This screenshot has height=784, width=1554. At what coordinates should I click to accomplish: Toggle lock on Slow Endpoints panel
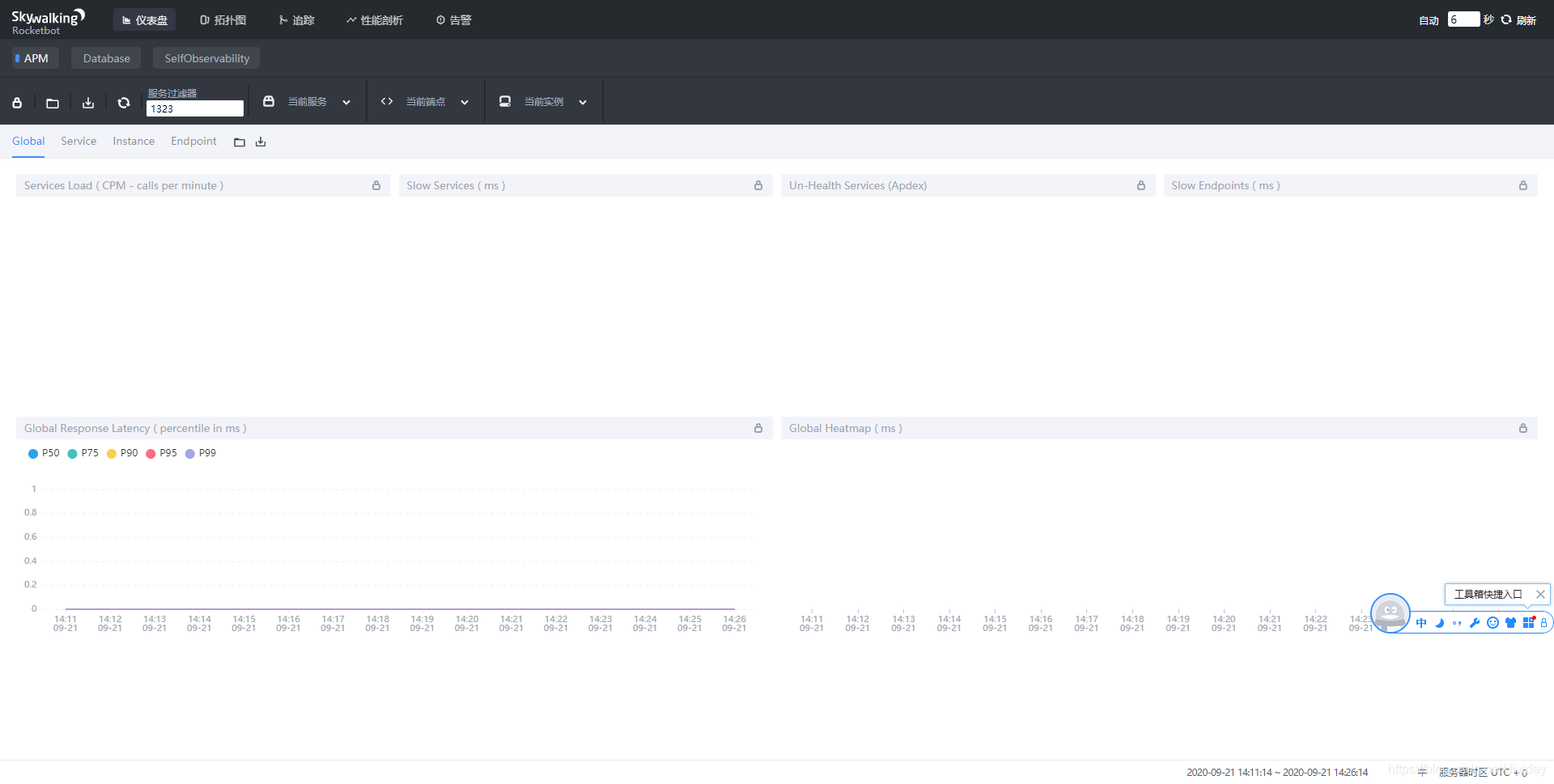(x=1523, y=185)
